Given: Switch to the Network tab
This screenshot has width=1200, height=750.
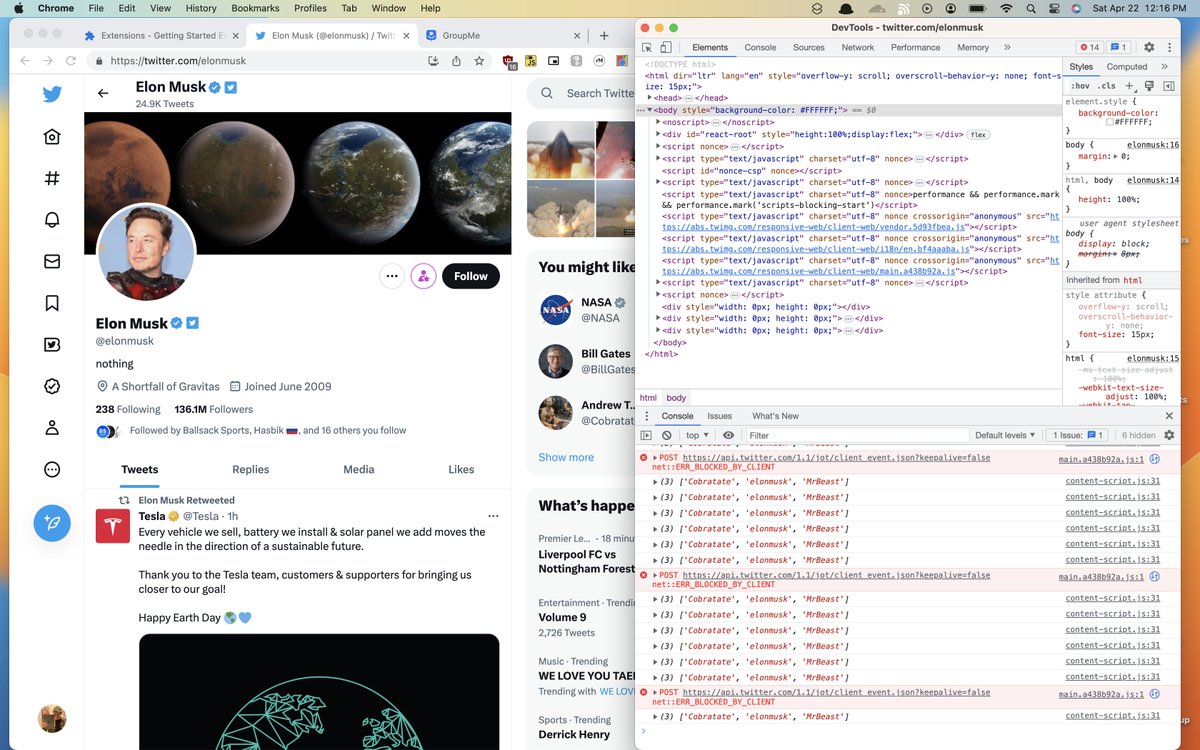Looking at the screenshot, I should [x=857, y=47].
